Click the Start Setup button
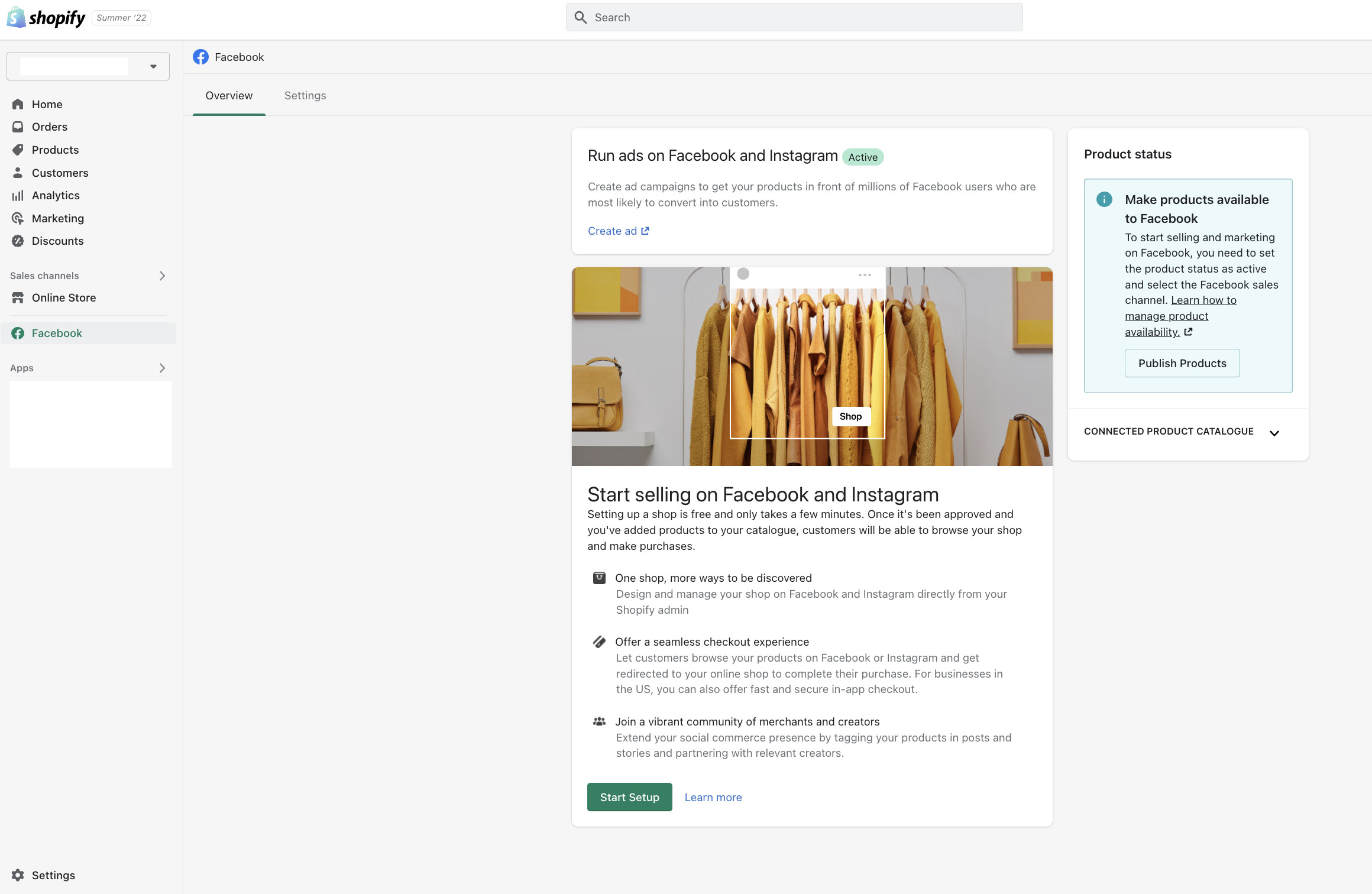 click(629, 797)
